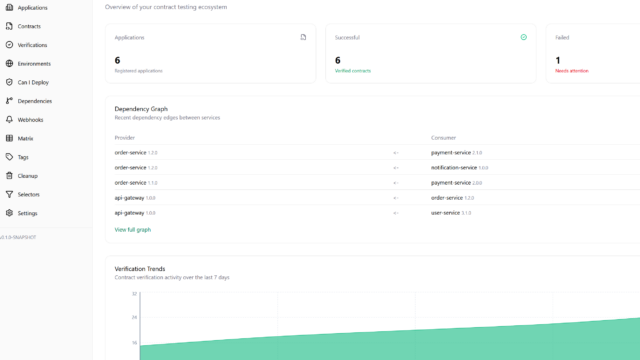This screenshot has width=640, height=360.
Task: Open the Tags page
Action: [x=23, y=157]
